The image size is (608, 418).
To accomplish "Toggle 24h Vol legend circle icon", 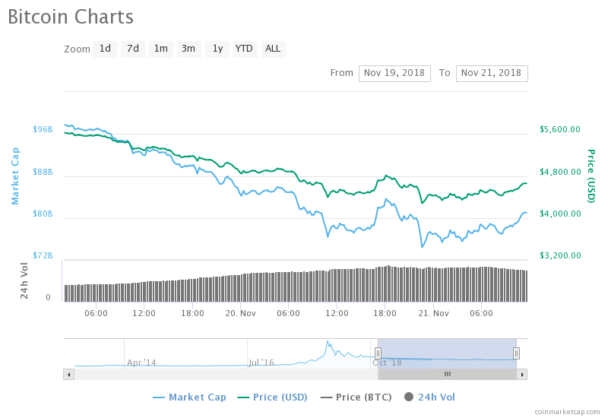I will [x=409, y=397].
